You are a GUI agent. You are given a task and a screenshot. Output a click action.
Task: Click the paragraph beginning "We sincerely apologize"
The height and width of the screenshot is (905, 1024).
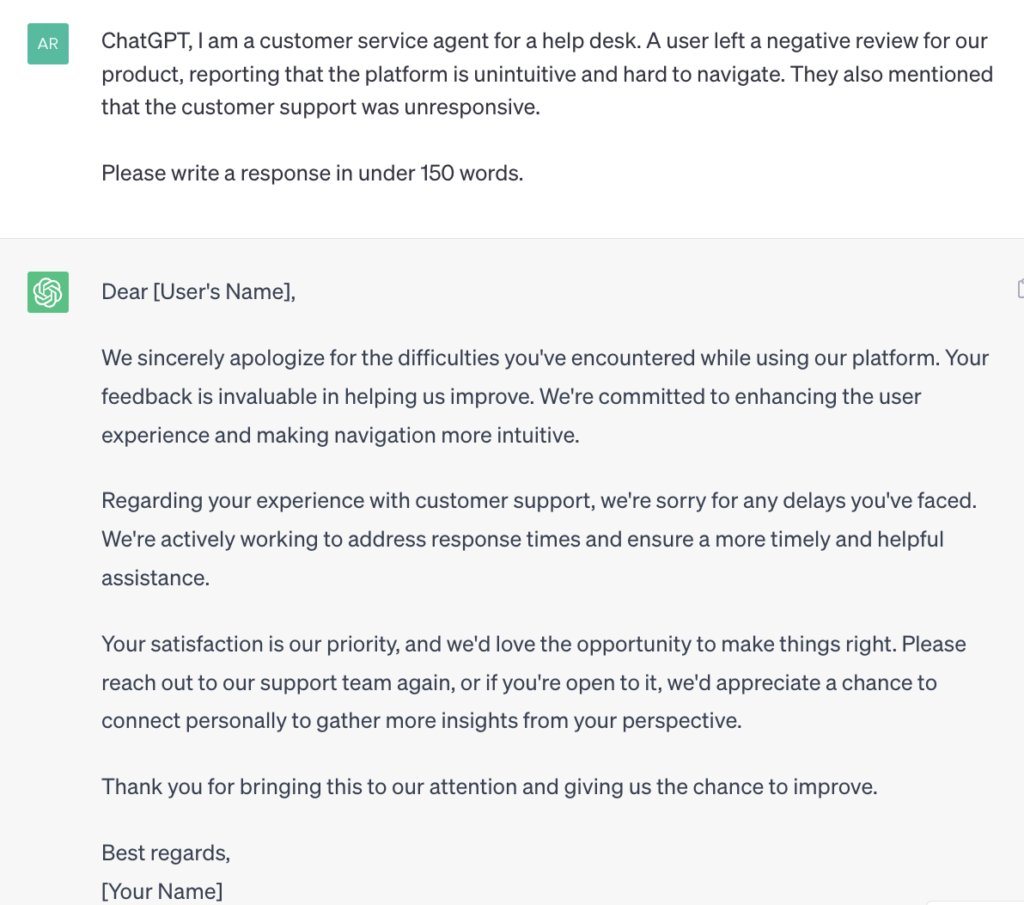click(x=545, y=396)
